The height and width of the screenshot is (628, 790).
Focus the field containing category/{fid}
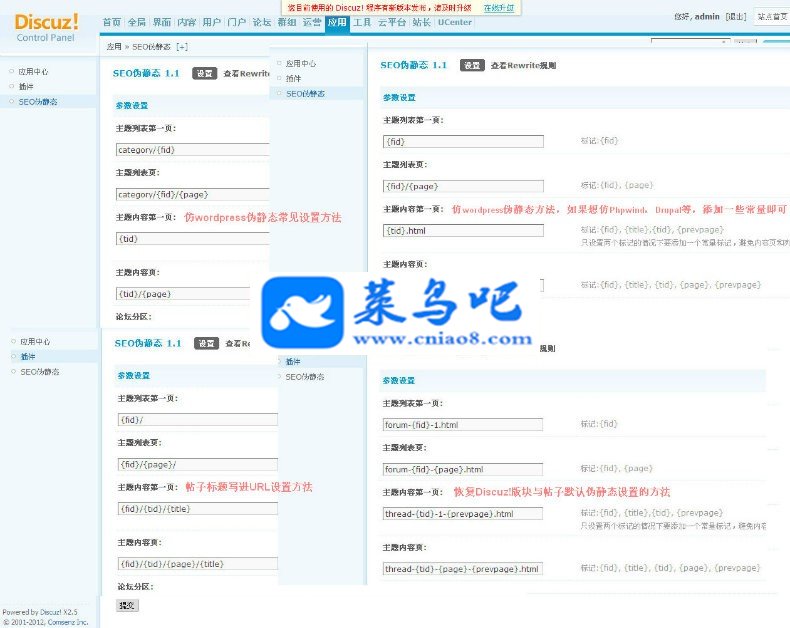(192, 150)
